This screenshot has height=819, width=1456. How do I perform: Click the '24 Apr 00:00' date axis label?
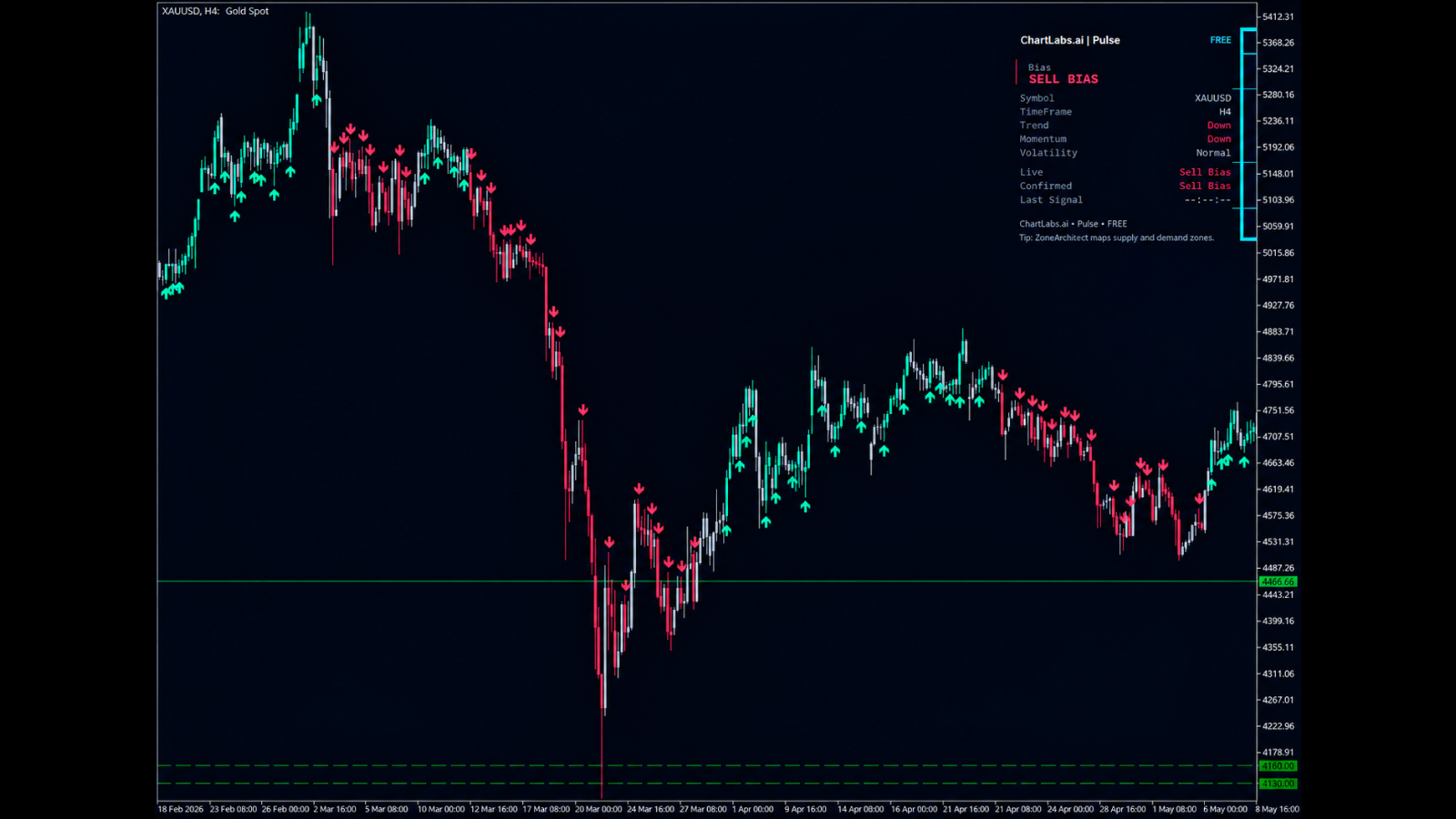tap(1071, 809)
